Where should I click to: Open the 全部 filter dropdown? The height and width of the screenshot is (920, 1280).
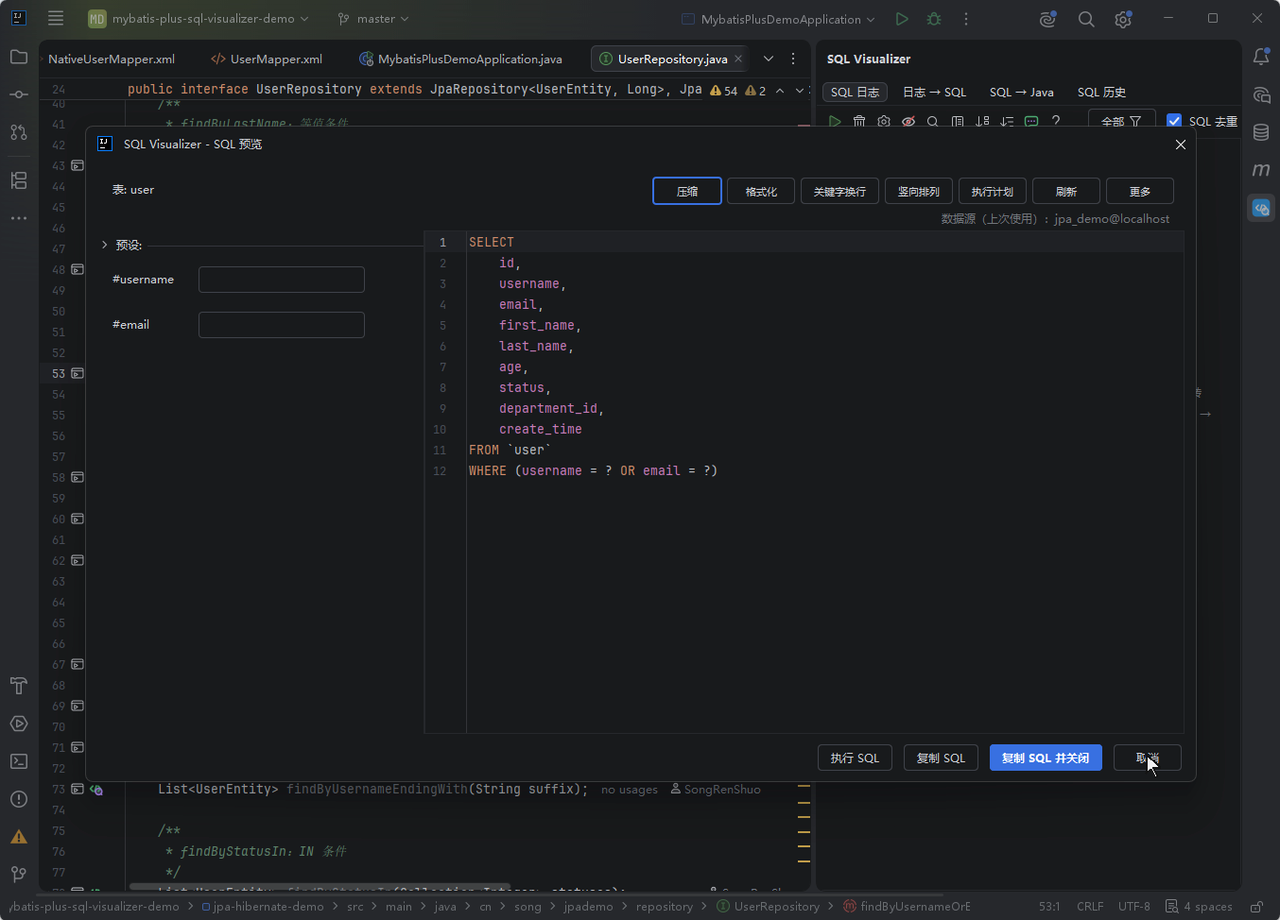[x=1121, y=121]
